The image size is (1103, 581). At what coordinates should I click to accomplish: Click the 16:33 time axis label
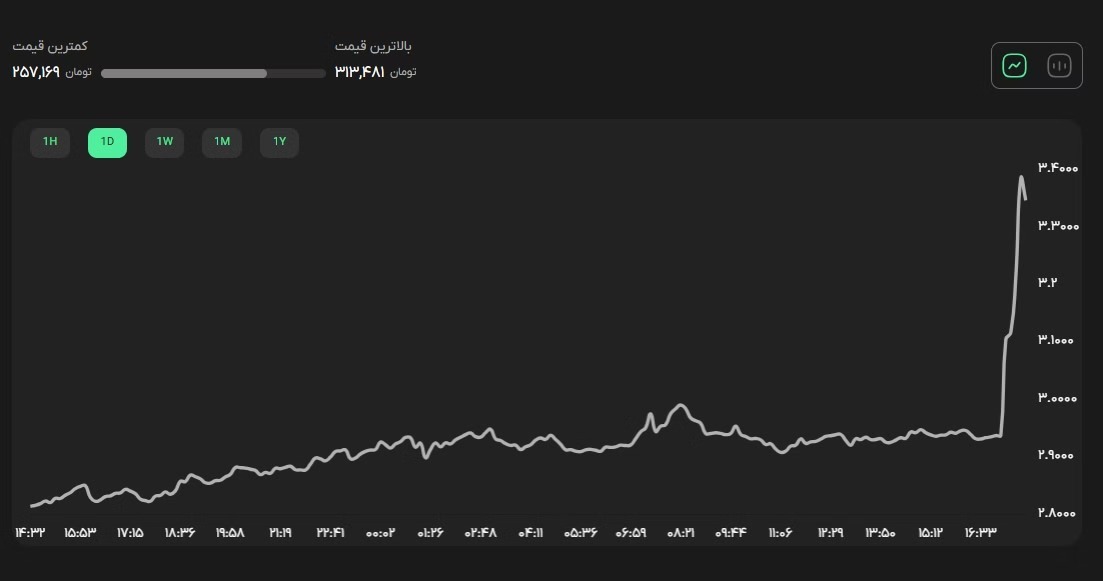click(980, 533)
